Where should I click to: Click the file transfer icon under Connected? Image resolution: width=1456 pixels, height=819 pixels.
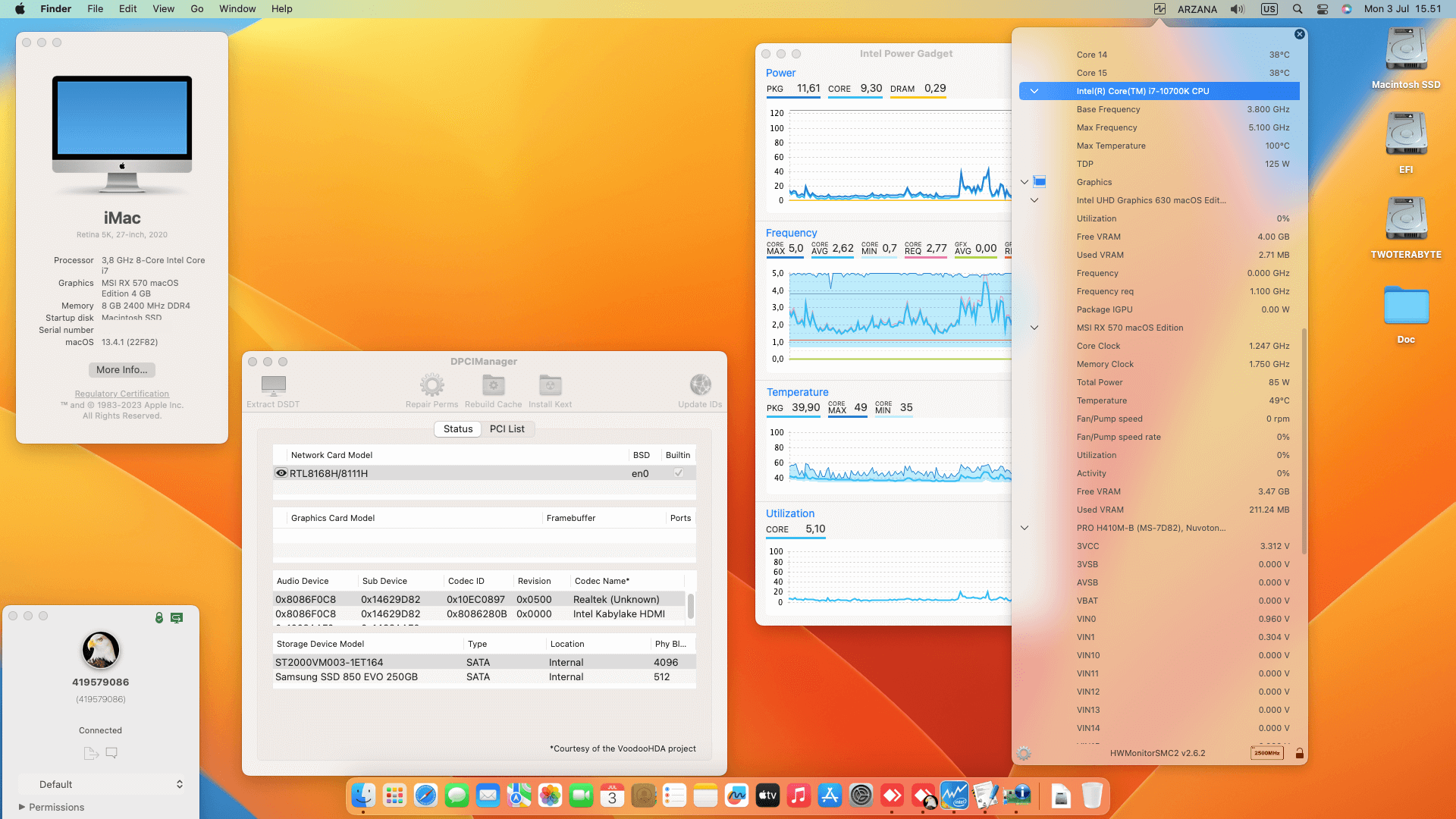[x=91, y=753]
